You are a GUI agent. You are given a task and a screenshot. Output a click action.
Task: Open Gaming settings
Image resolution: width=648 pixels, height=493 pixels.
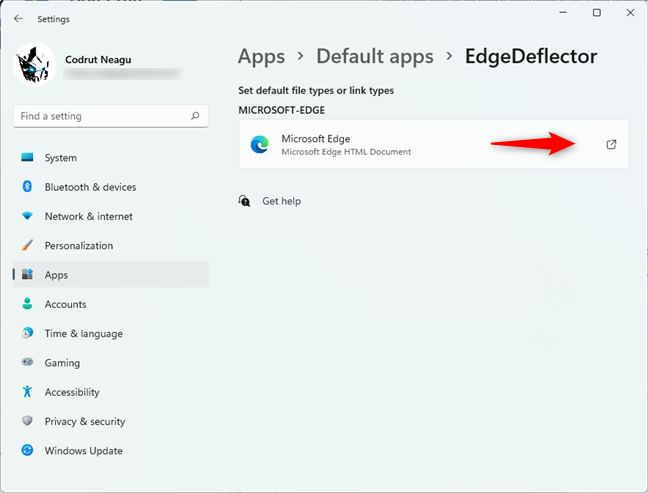111,363
